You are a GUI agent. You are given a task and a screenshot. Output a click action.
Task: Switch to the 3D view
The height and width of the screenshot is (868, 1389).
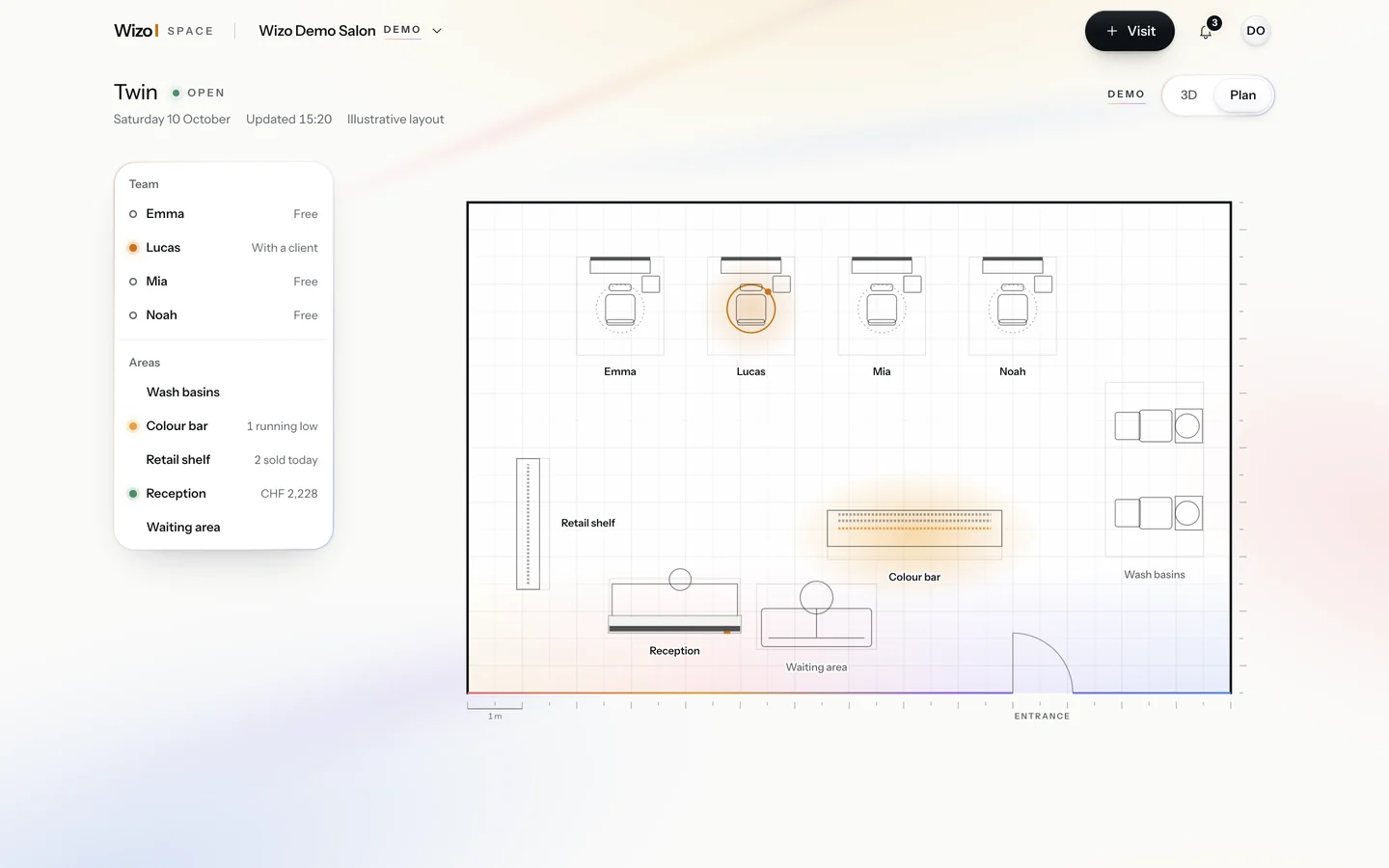[x=1188, y=95]
